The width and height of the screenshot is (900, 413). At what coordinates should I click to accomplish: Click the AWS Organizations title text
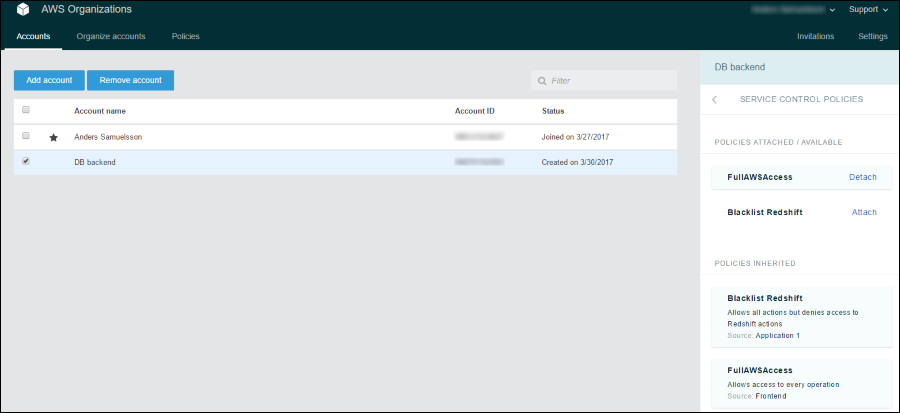[x=87, y=9]
